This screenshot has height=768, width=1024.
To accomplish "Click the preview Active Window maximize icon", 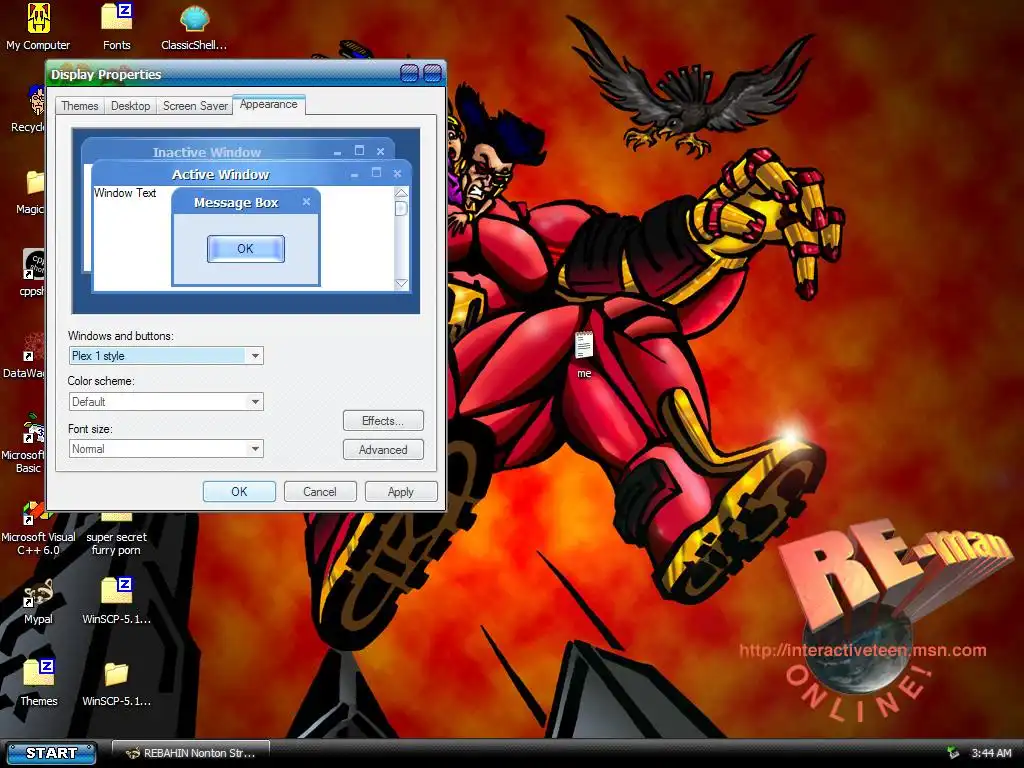I will 376,173.
